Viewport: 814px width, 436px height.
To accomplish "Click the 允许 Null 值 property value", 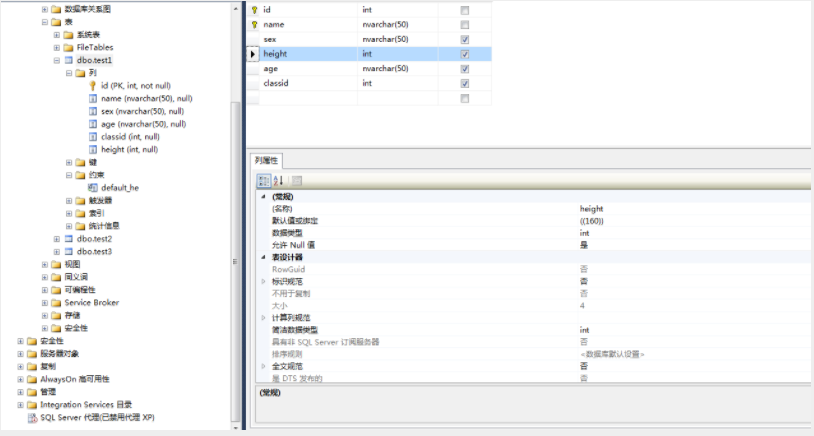I will pos(695,245).
